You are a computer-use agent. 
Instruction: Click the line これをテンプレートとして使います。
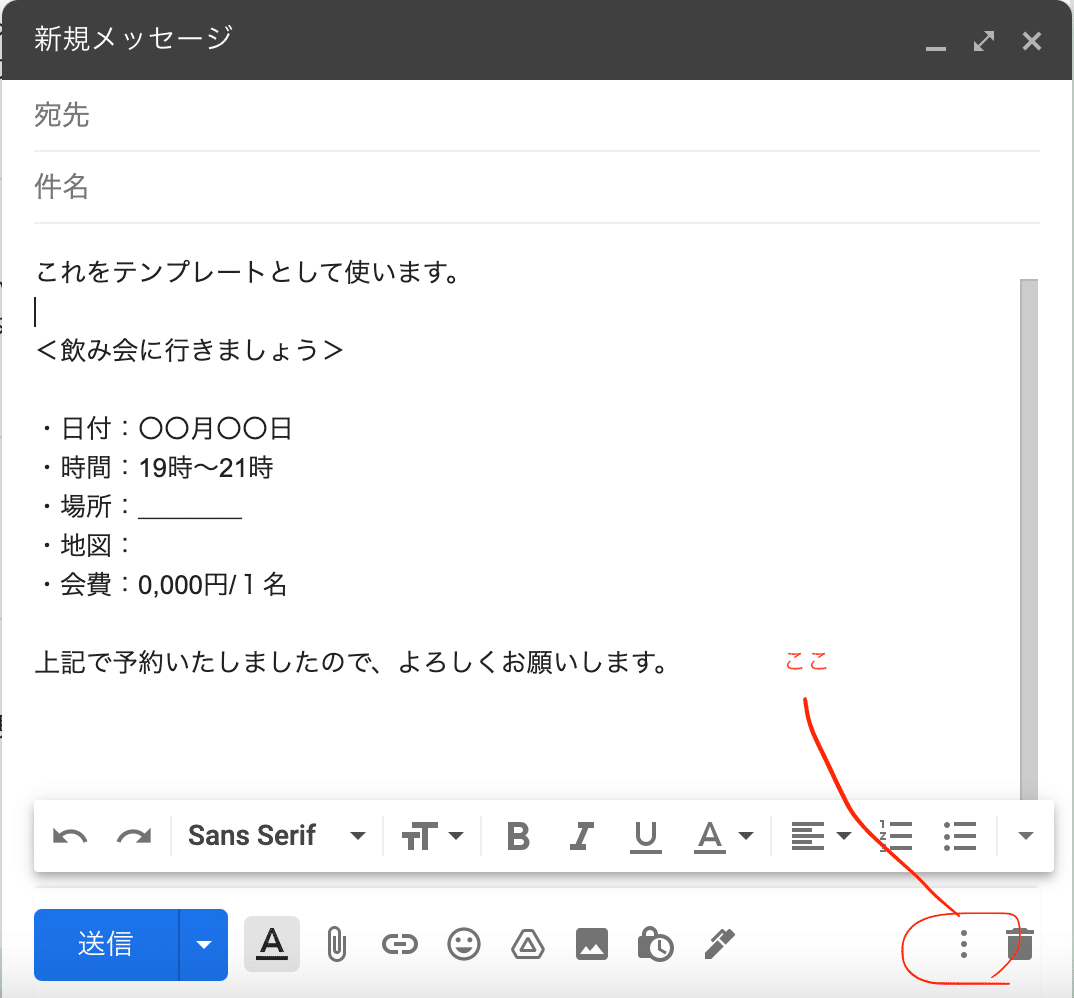[x=248, y=272]
